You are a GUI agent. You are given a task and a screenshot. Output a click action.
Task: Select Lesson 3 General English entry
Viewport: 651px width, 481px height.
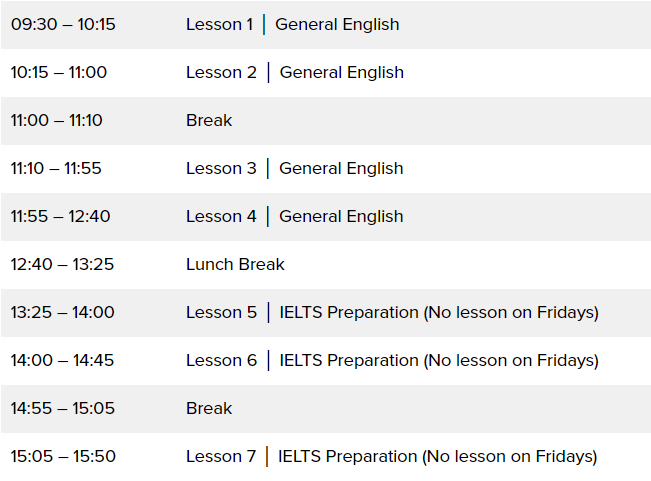(294, 168)
